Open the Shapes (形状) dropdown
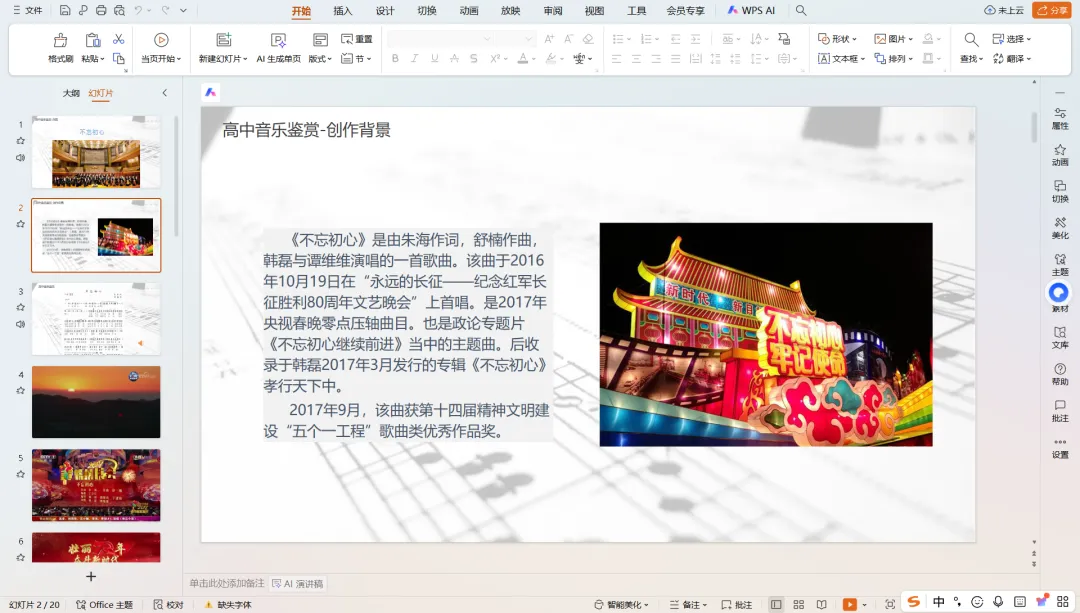The image size is (1080, 613). 837,39
